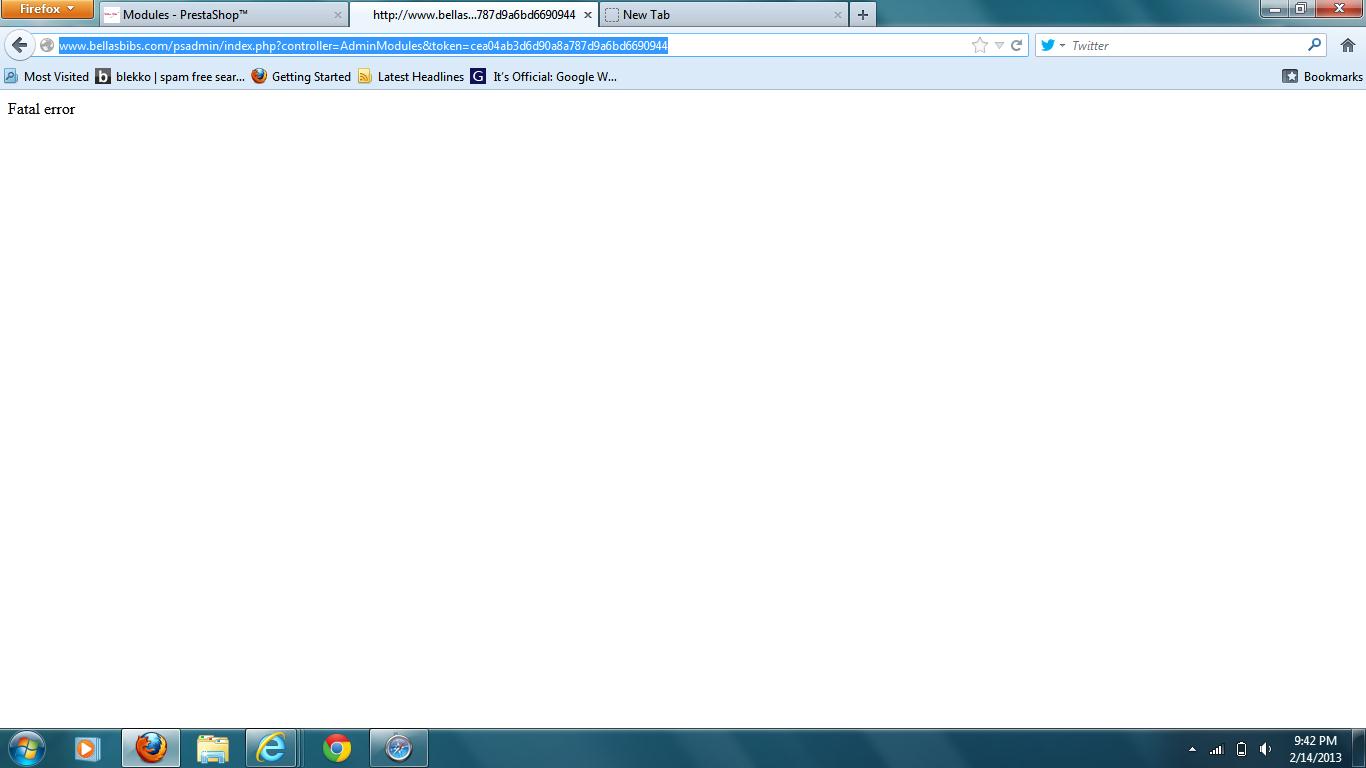Open the Most Visited bookmarks folder
Viewport: 1366px width, 768px height.
click(x=46, y=76)
